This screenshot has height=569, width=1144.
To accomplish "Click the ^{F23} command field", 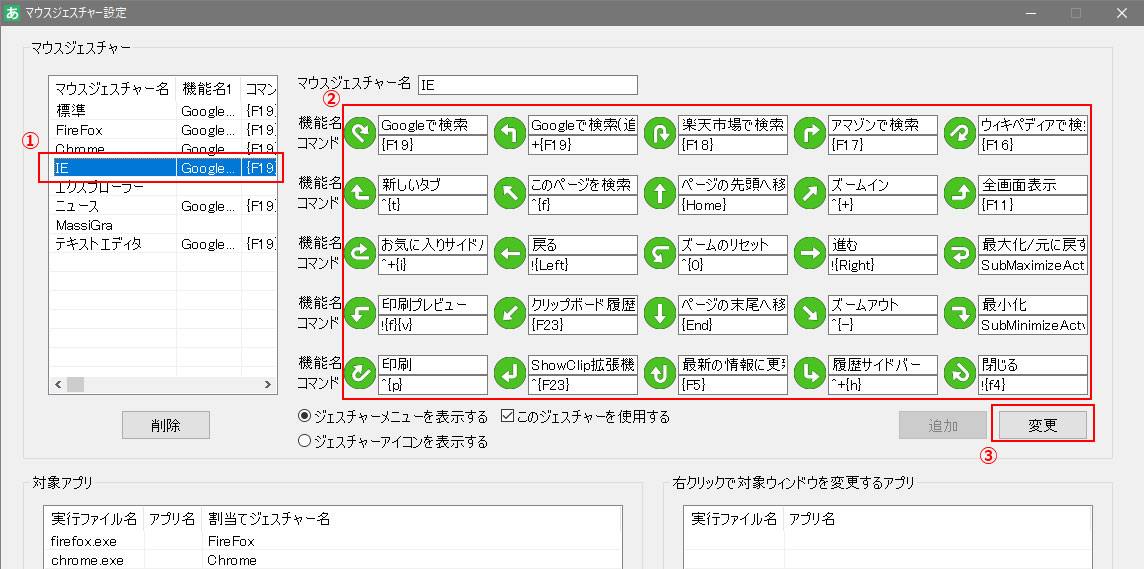I will [584, 384].
